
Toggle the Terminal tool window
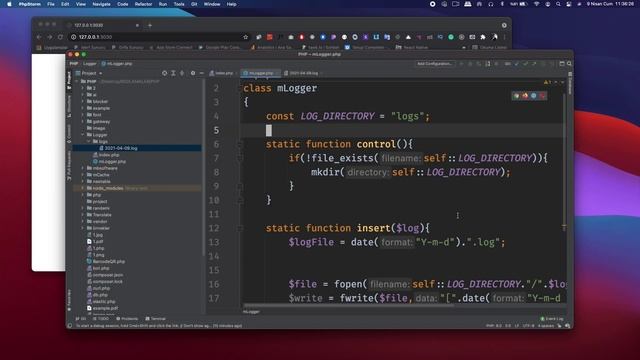point(156,319)
